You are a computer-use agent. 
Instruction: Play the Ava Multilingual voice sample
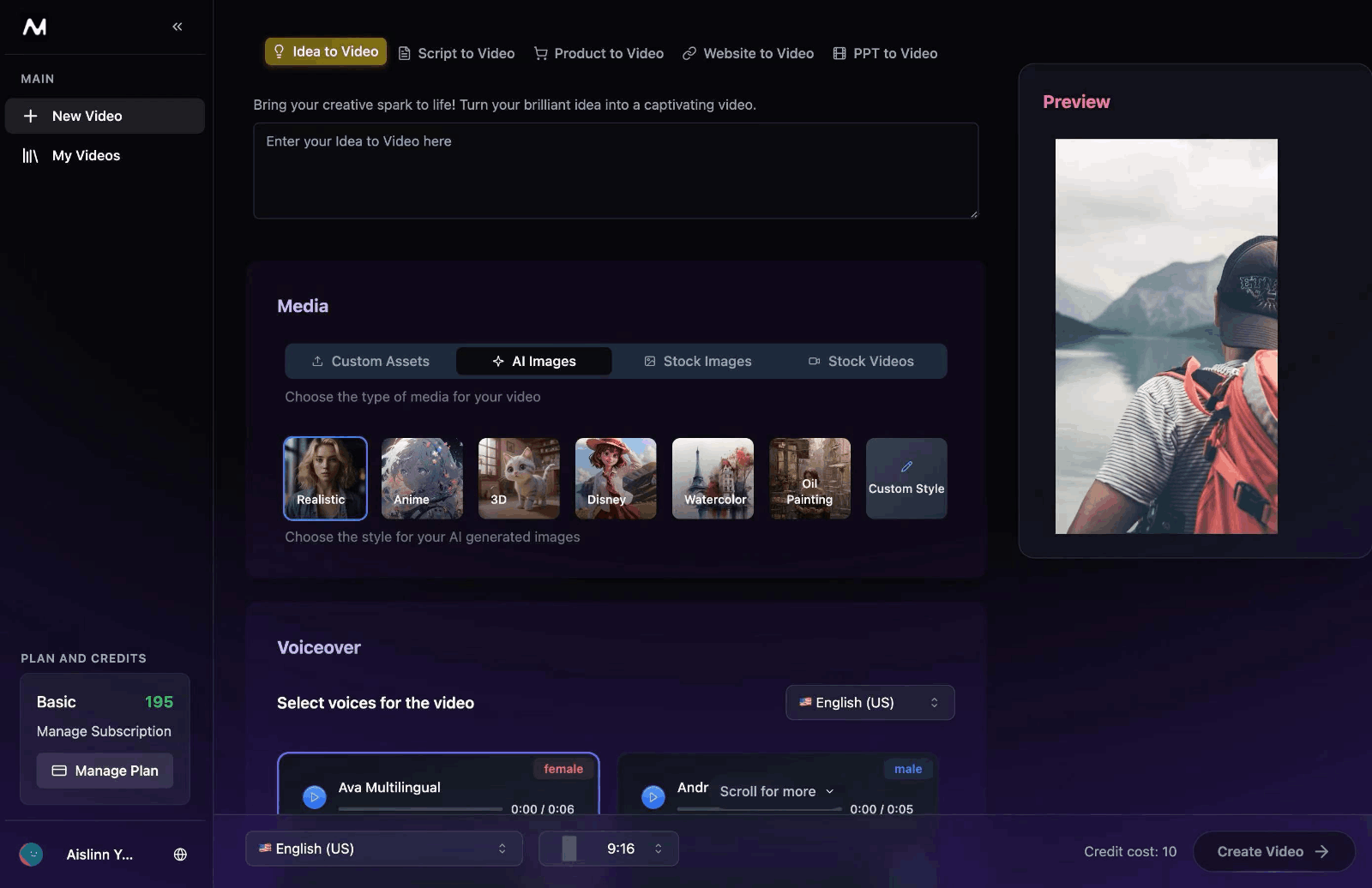pos(315,797)
